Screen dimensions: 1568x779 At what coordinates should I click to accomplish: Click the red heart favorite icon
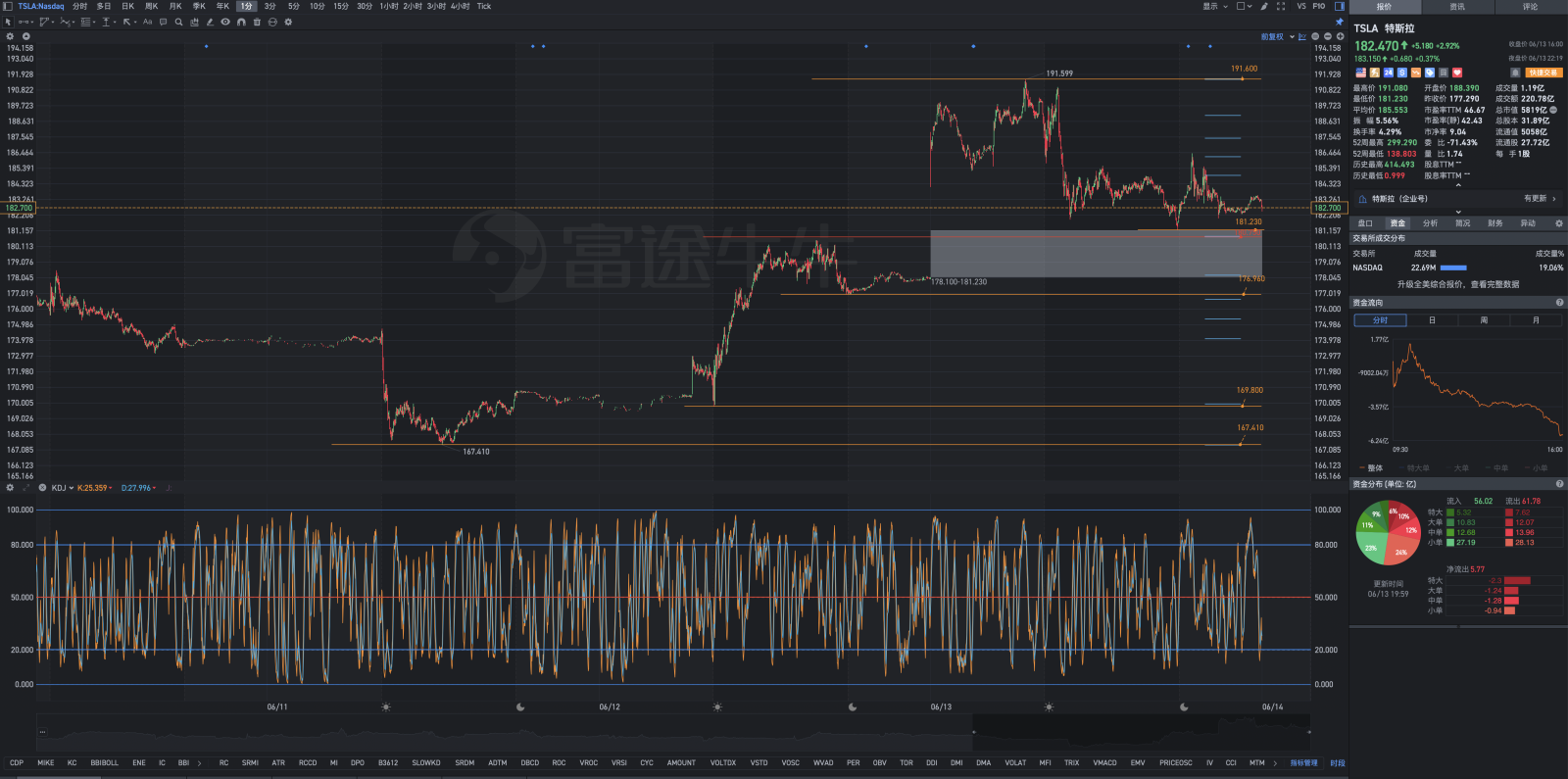(x=1457, y=73)
